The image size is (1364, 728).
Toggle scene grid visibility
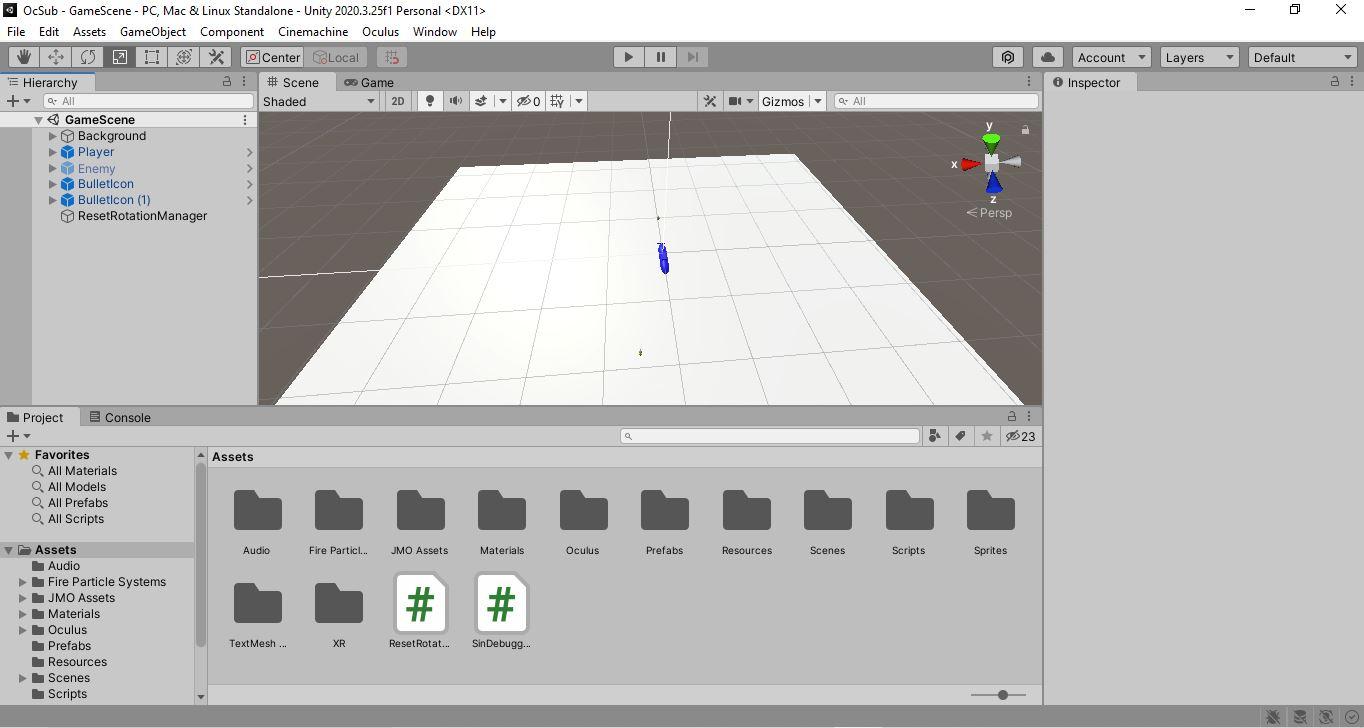click(x=557, y=101)
